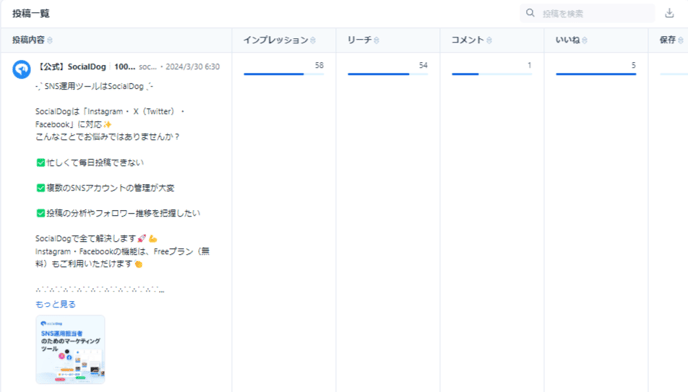This screenshot has width=688, height=392.
Task: Click reach value 54
Action: pyautogui.click(x=423, y=65)
